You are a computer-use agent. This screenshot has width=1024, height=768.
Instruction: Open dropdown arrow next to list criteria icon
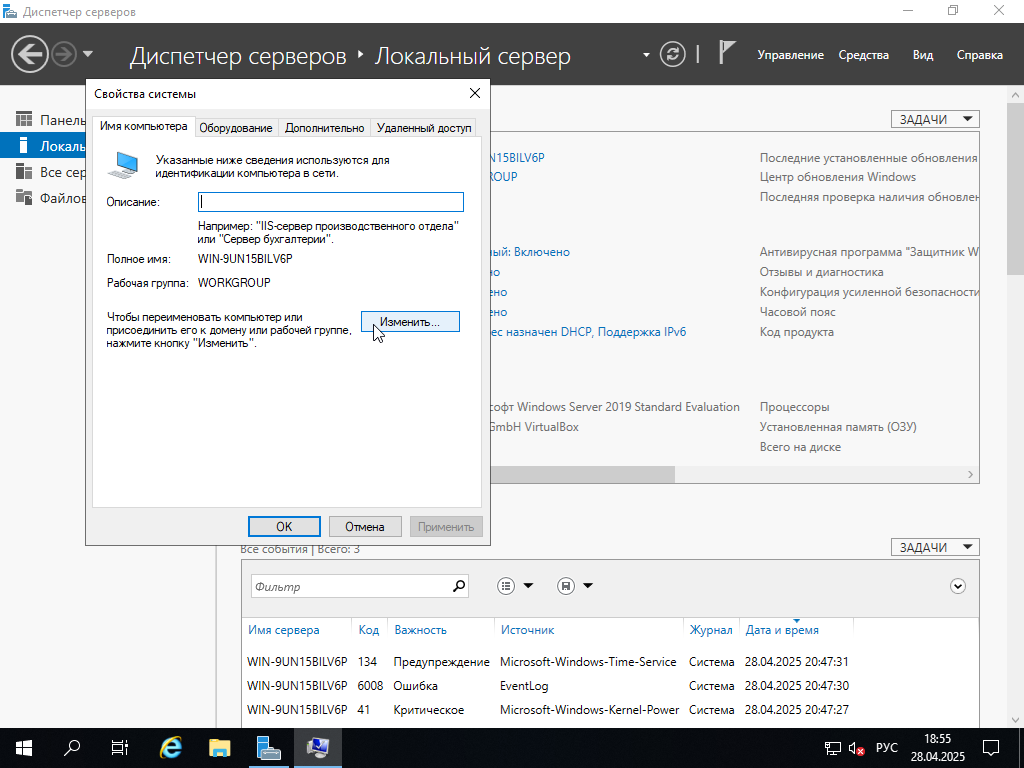528,586
